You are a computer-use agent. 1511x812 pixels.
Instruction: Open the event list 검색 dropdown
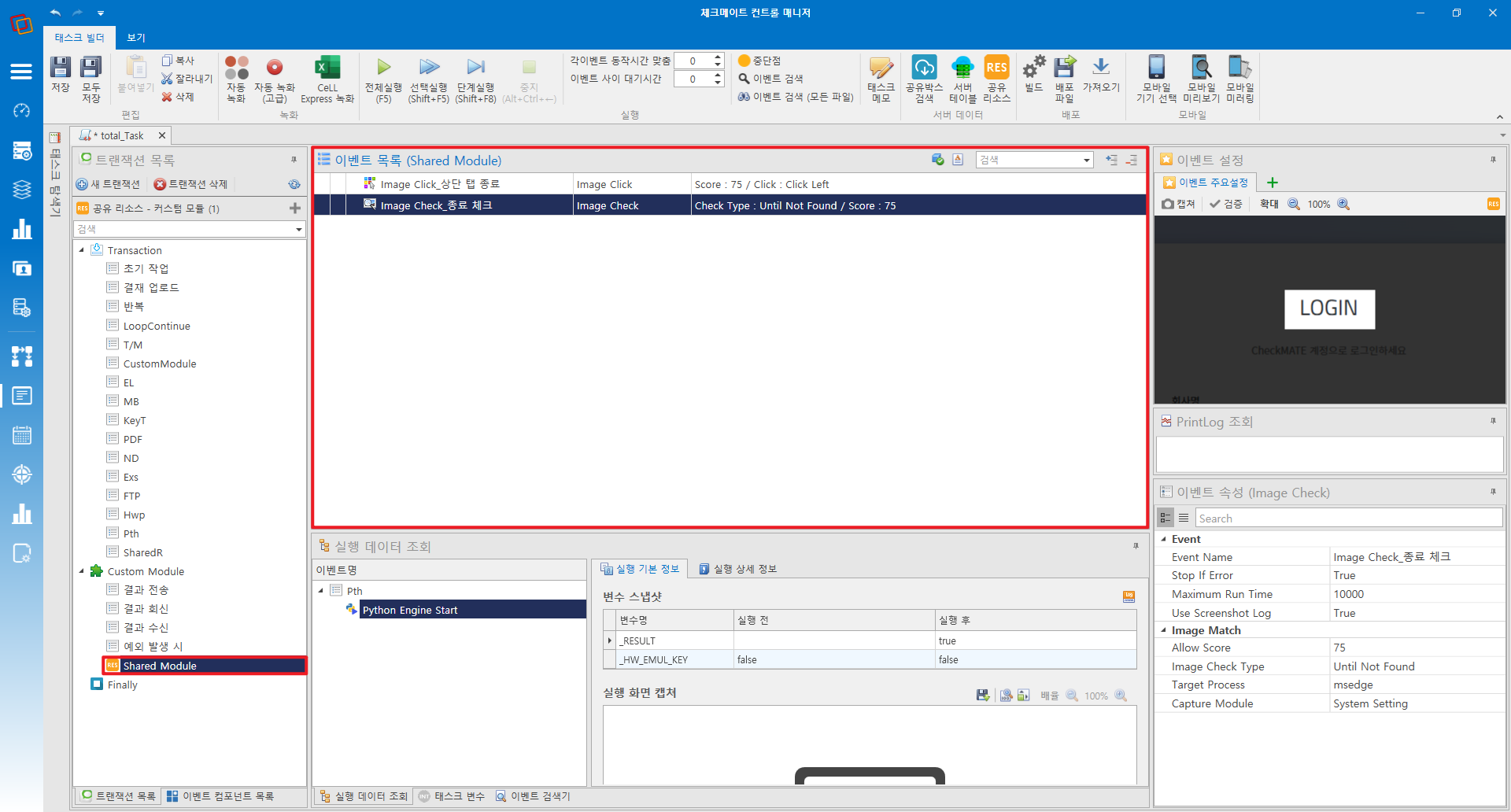[1087, 161]
